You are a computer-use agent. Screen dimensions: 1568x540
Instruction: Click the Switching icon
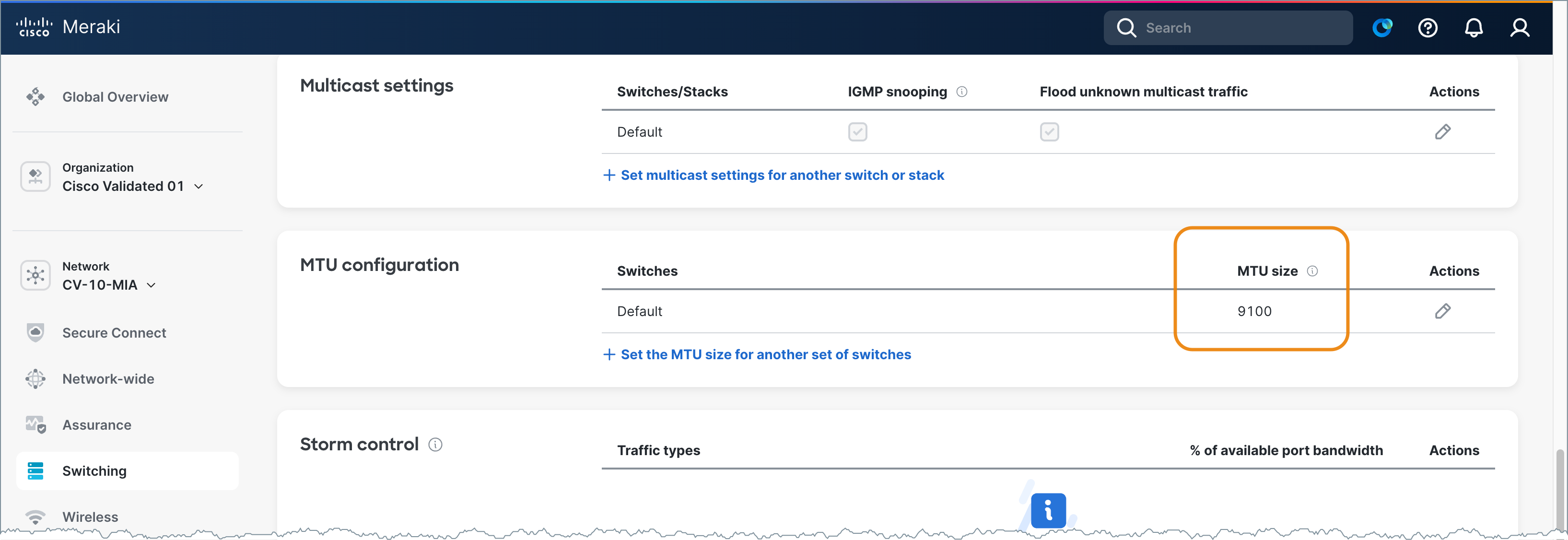click(35, 470)
